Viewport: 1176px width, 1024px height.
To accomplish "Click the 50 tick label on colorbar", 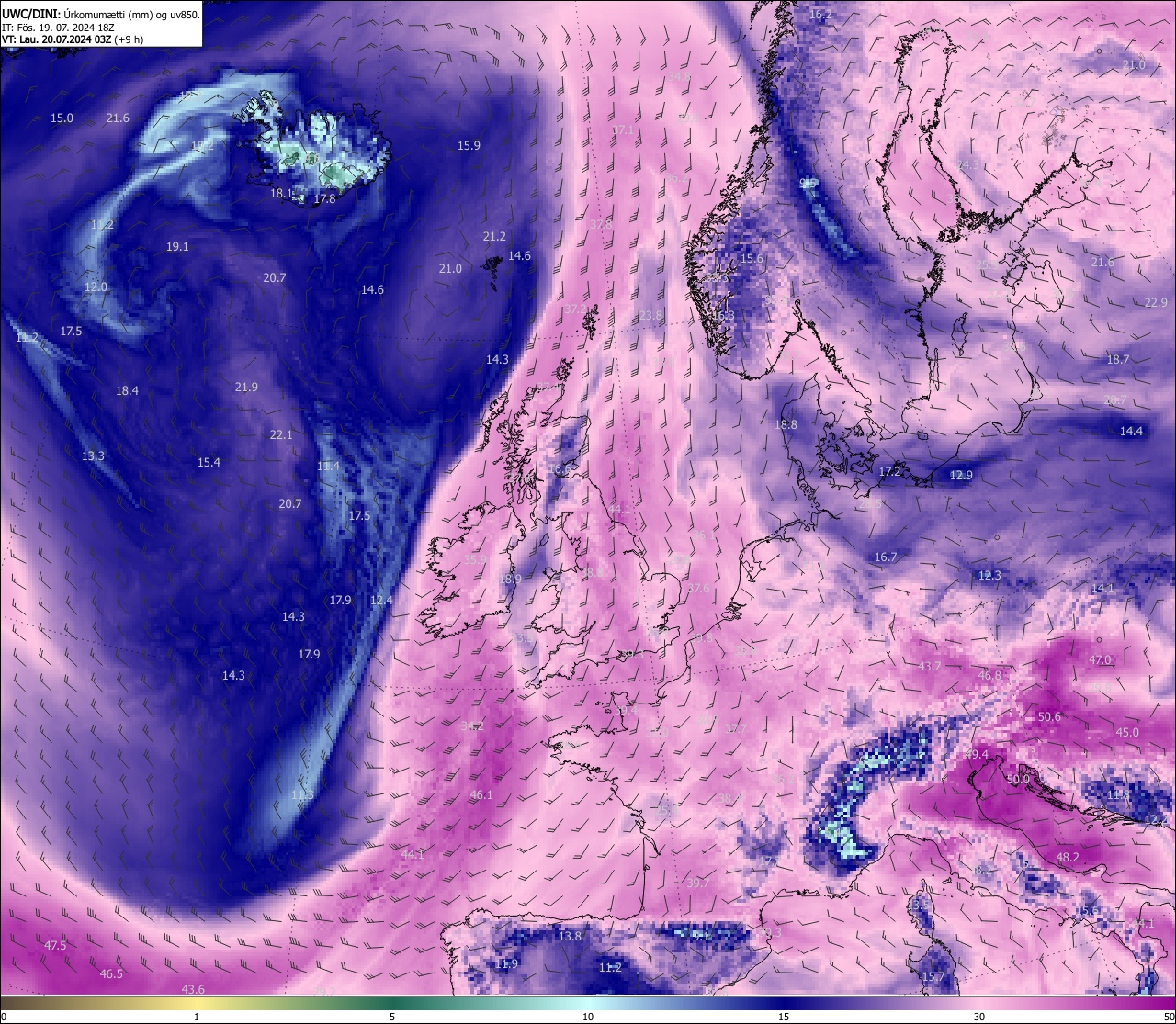I will pos(1169,1017).
